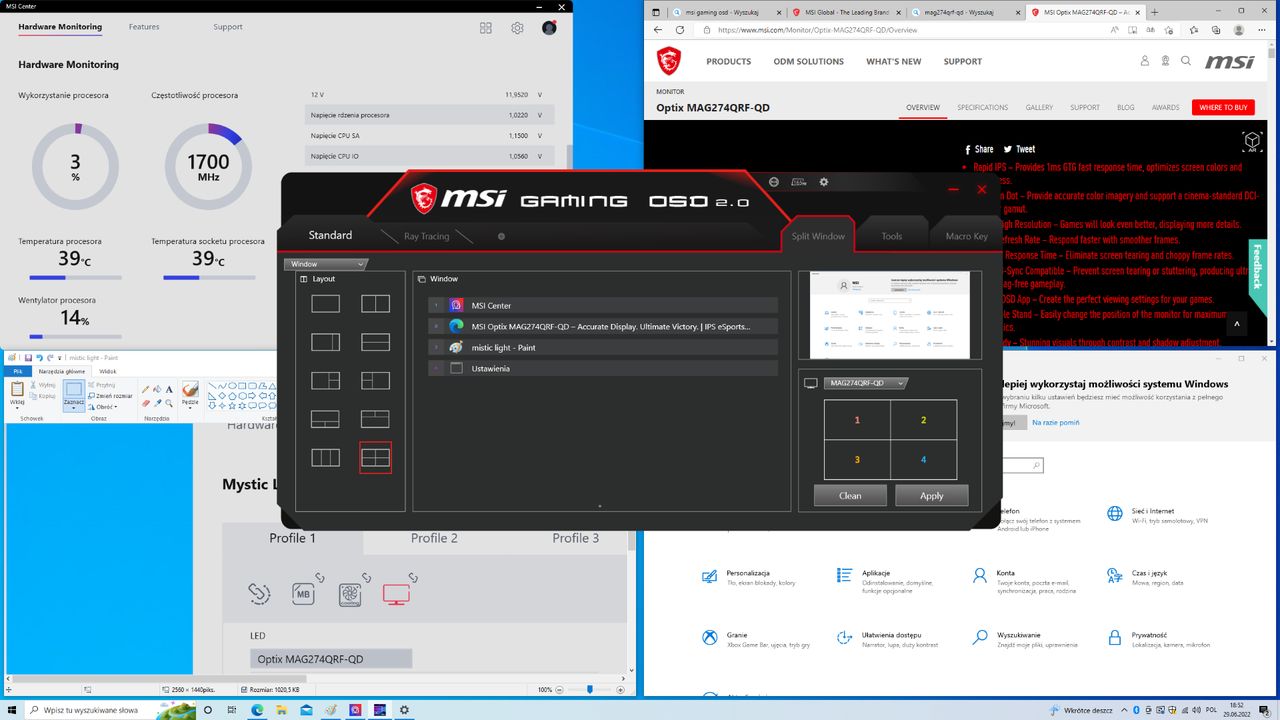Click the language globe icon in Gaming OSD
The height and width of the screenshot is (720, 1280).
774,182
